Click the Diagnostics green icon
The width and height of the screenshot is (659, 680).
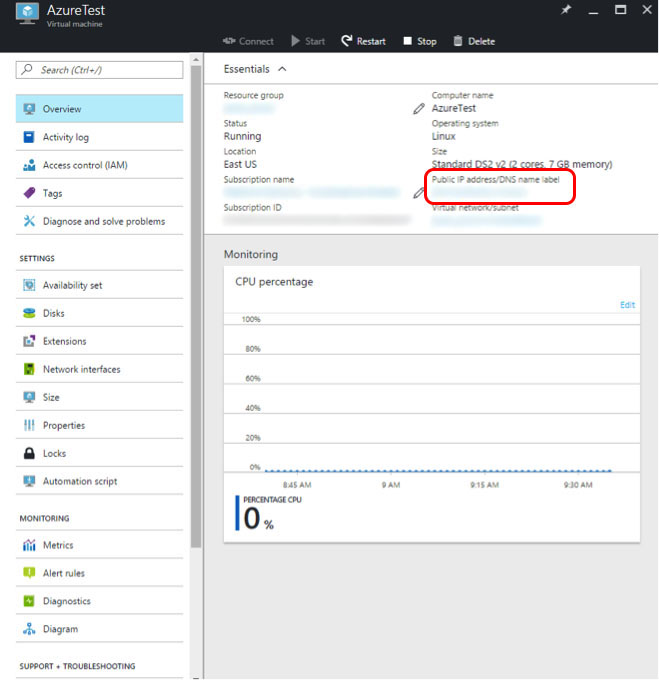[x=29, y=601]
